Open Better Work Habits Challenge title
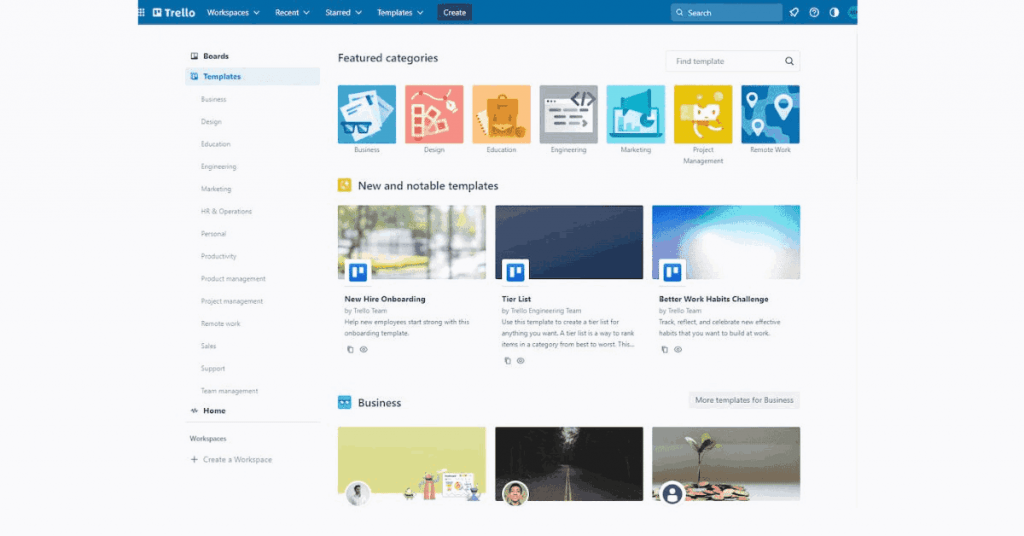Image resolution: width=1024 pixels, height=536 pixels. (x=713, y=299)
